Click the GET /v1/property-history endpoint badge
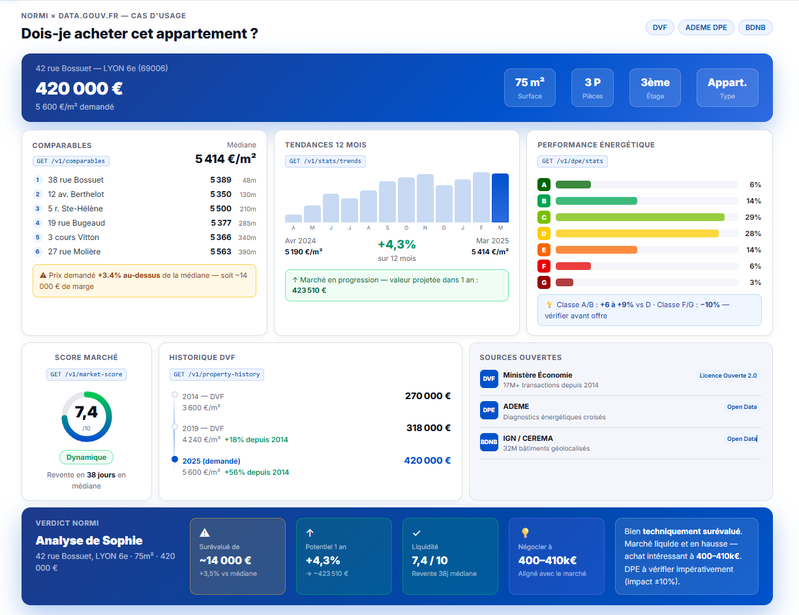The width and height of the screenshot is (799, 615). tap(216, 374)
